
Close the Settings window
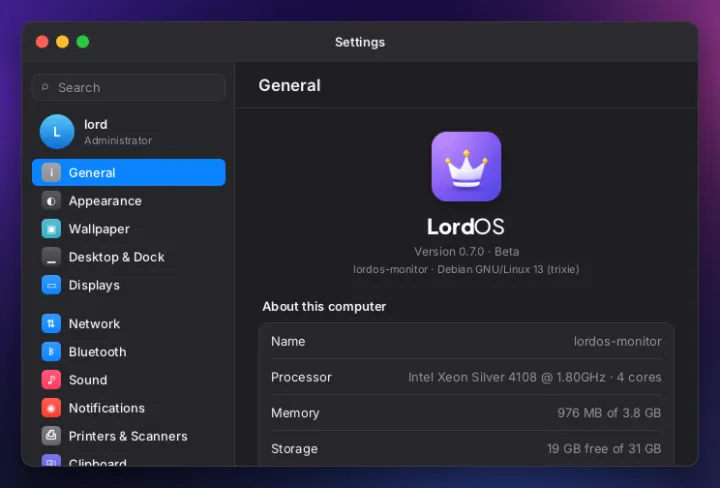[42, 42]
